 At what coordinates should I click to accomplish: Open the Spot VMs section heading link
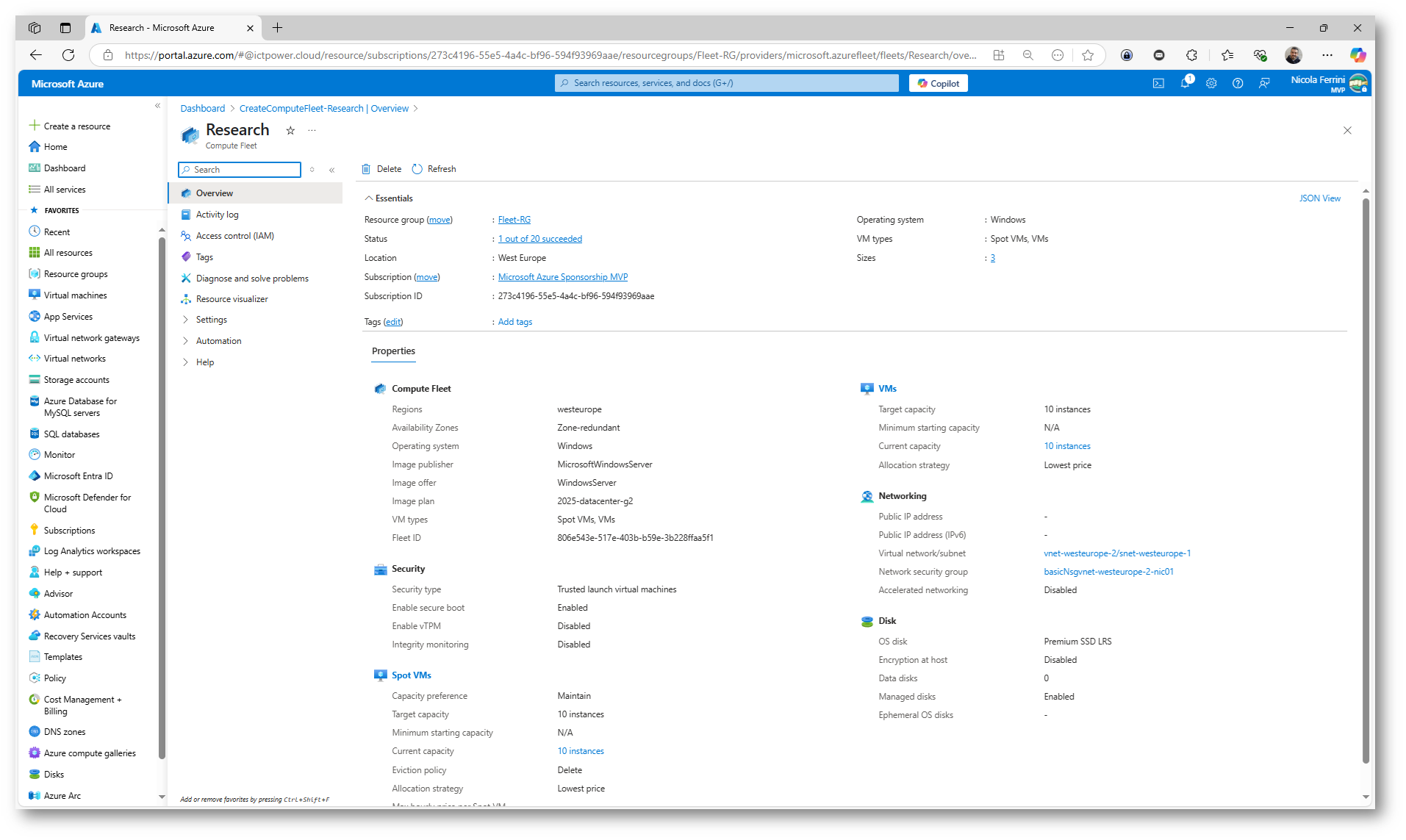tap(411, 675)
